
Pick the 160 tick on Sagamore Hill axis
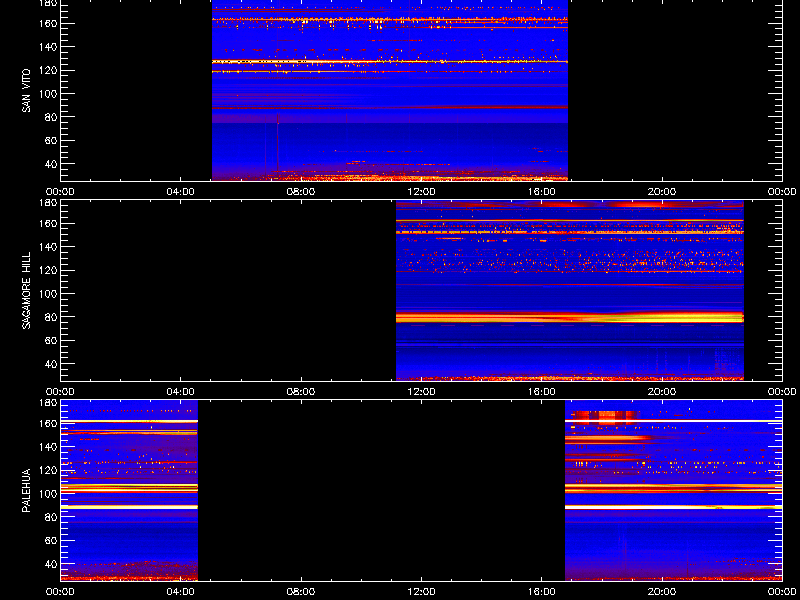pos(49,223)
